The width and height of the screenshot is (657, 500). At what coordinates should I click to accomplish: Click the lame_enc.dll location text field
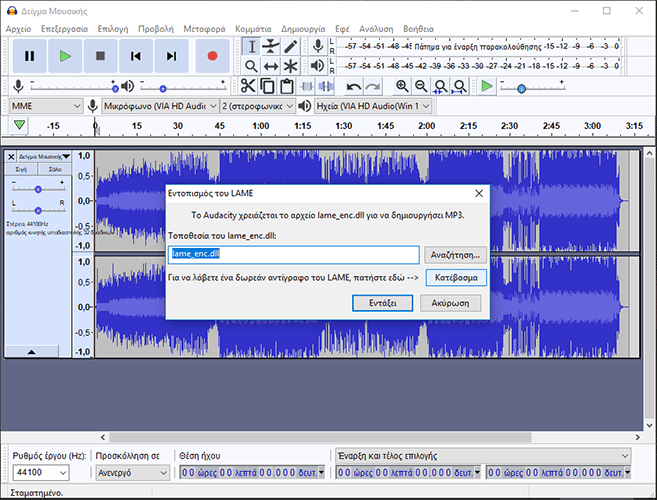294,254
